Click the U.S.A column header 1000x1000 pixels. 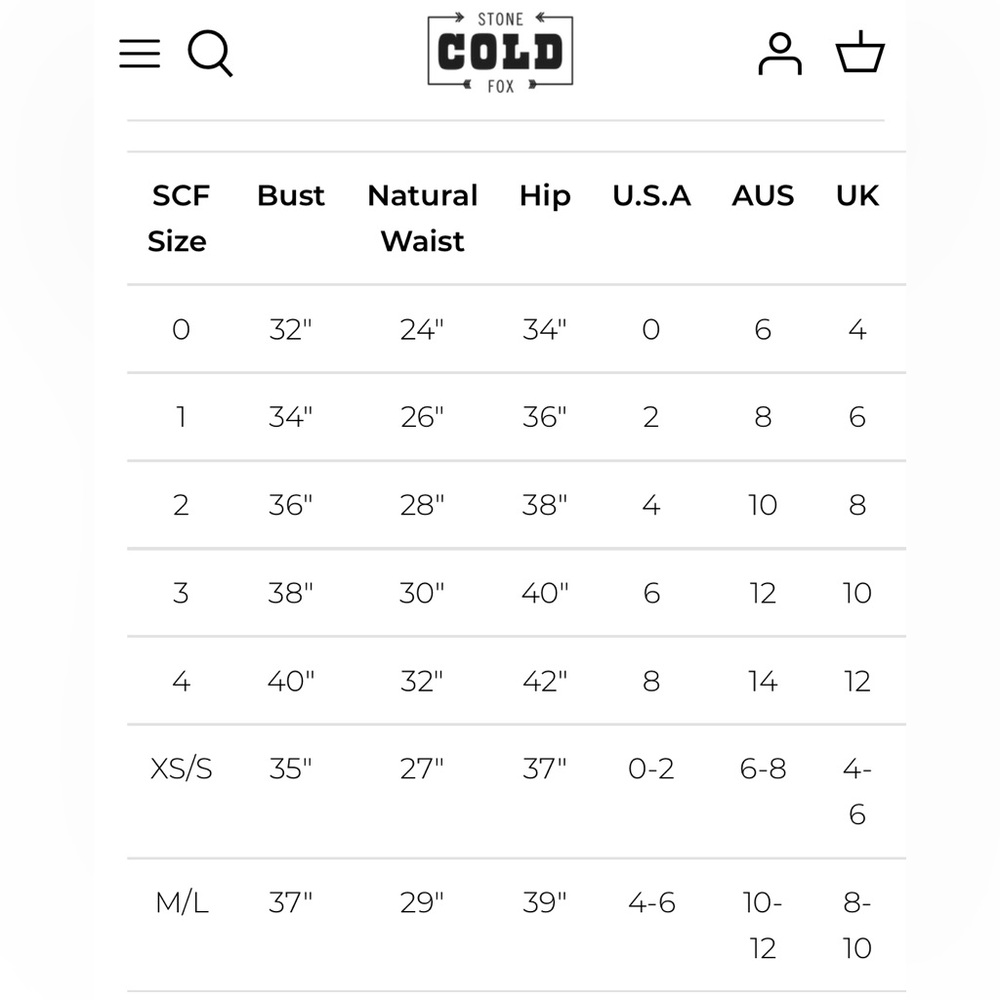point(652,195)
